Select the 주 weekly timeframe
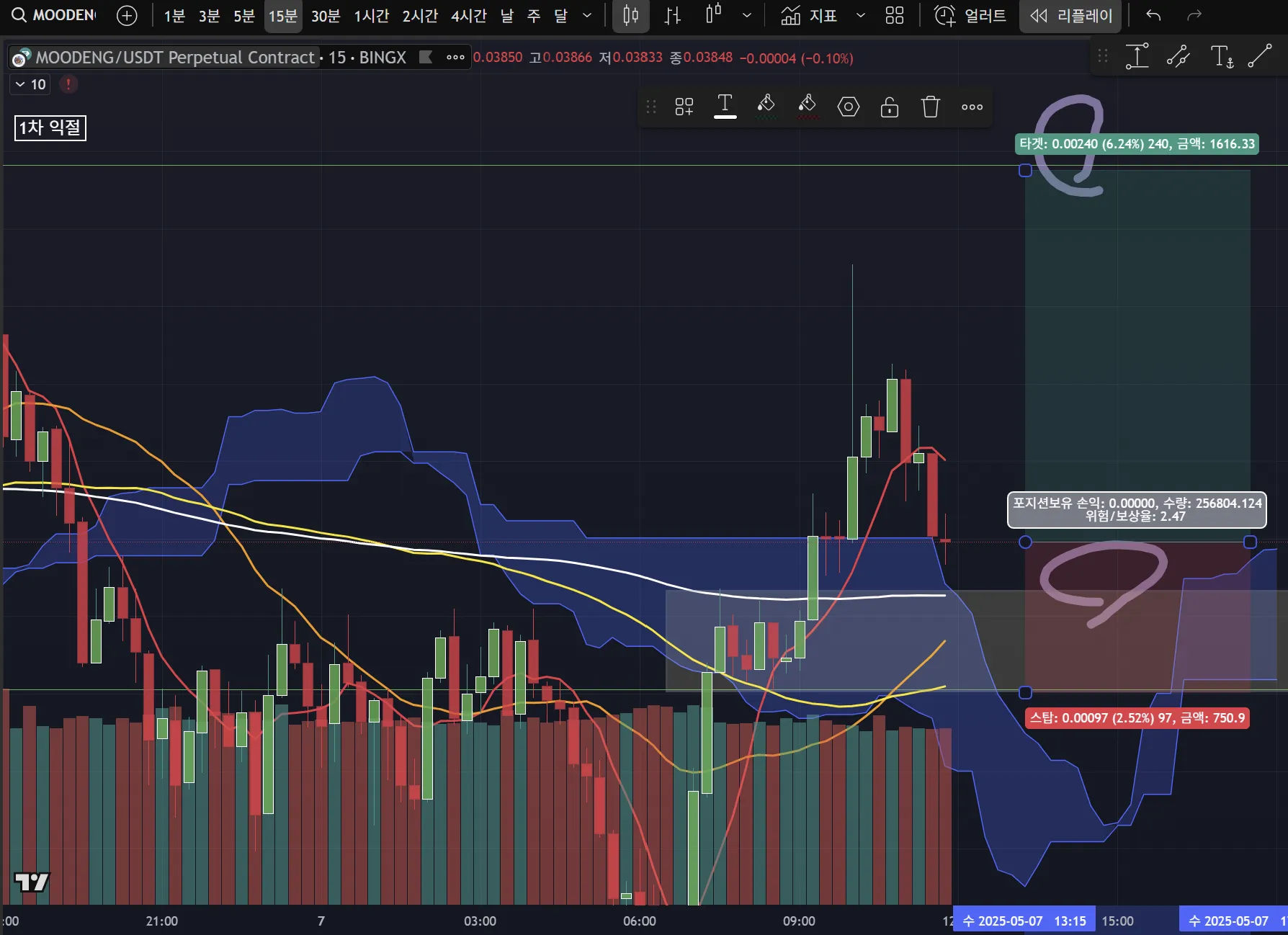The width and height of the screenshot is (1288, 935). click(534, 16)
